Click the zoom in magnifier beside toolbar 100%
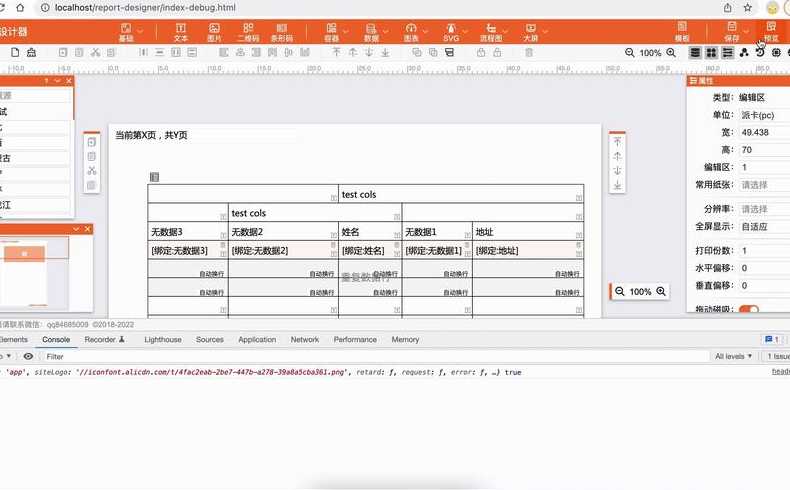The image size is (790, 490). (671, 53)
